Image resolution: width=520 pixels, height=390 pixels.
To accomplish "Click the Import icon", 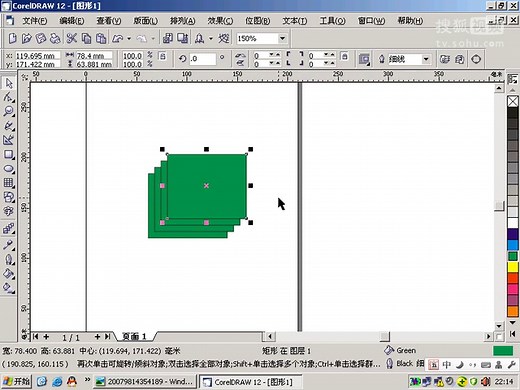I will coord(168,38).
